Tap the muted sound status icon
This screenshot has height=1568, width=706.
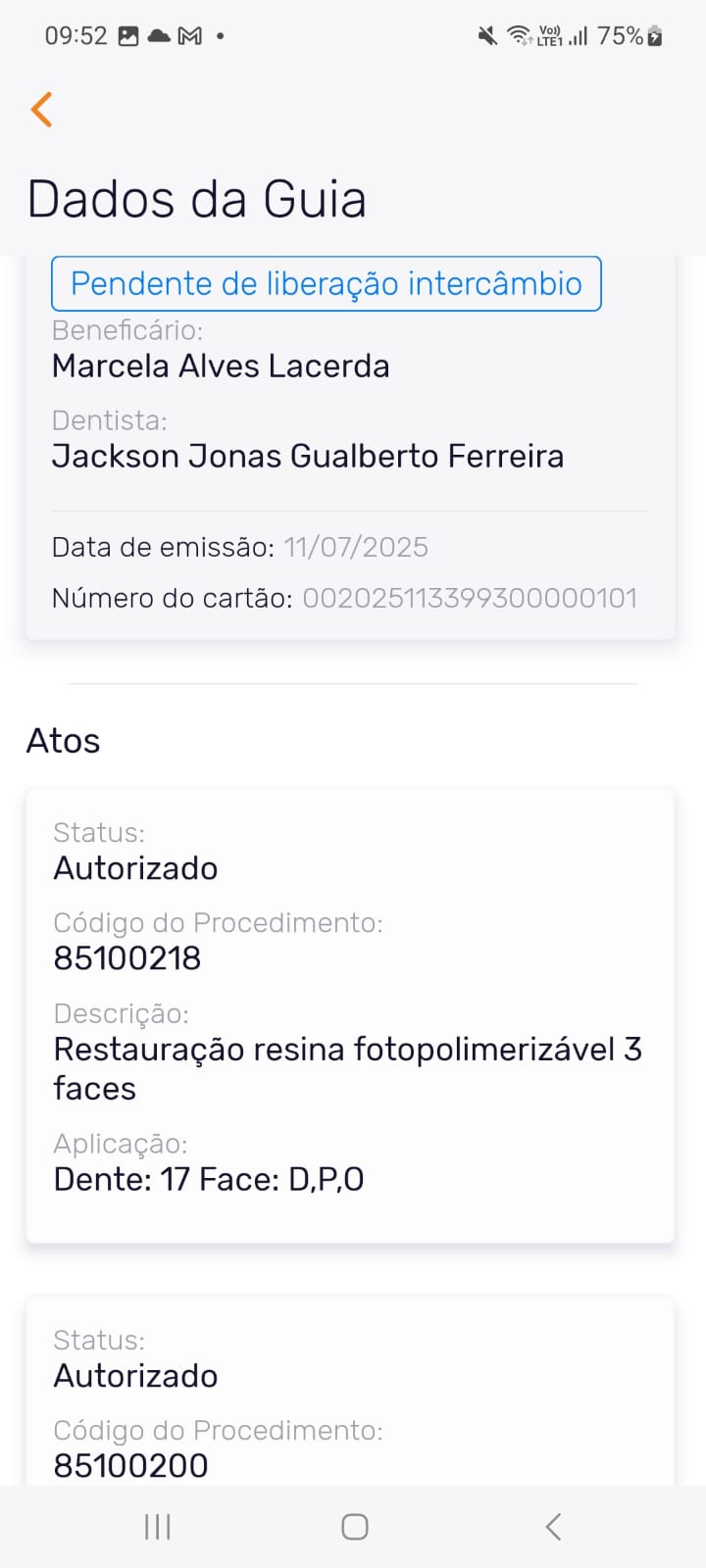[486, 36]
